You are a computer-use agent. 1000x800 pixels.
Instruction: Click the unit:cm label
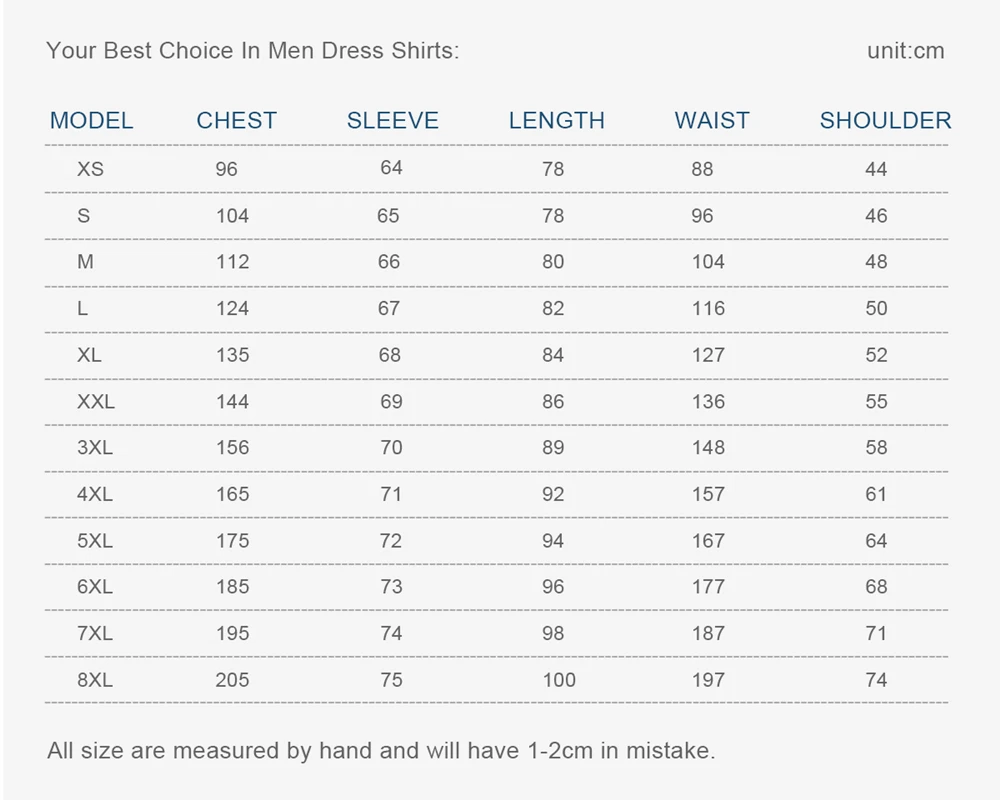coord(906,51)
